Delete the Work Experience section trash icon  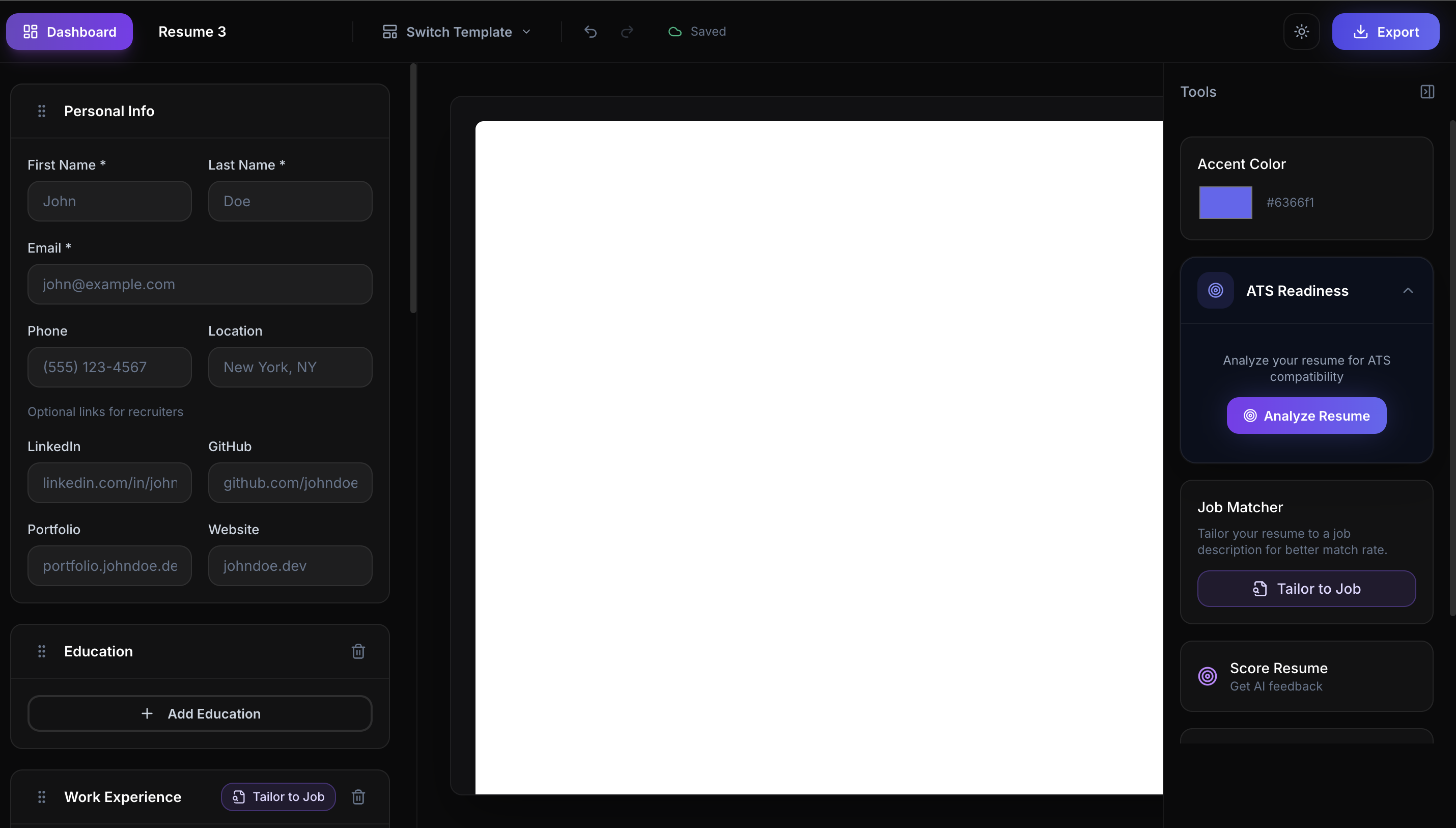[x=358, y=797]
